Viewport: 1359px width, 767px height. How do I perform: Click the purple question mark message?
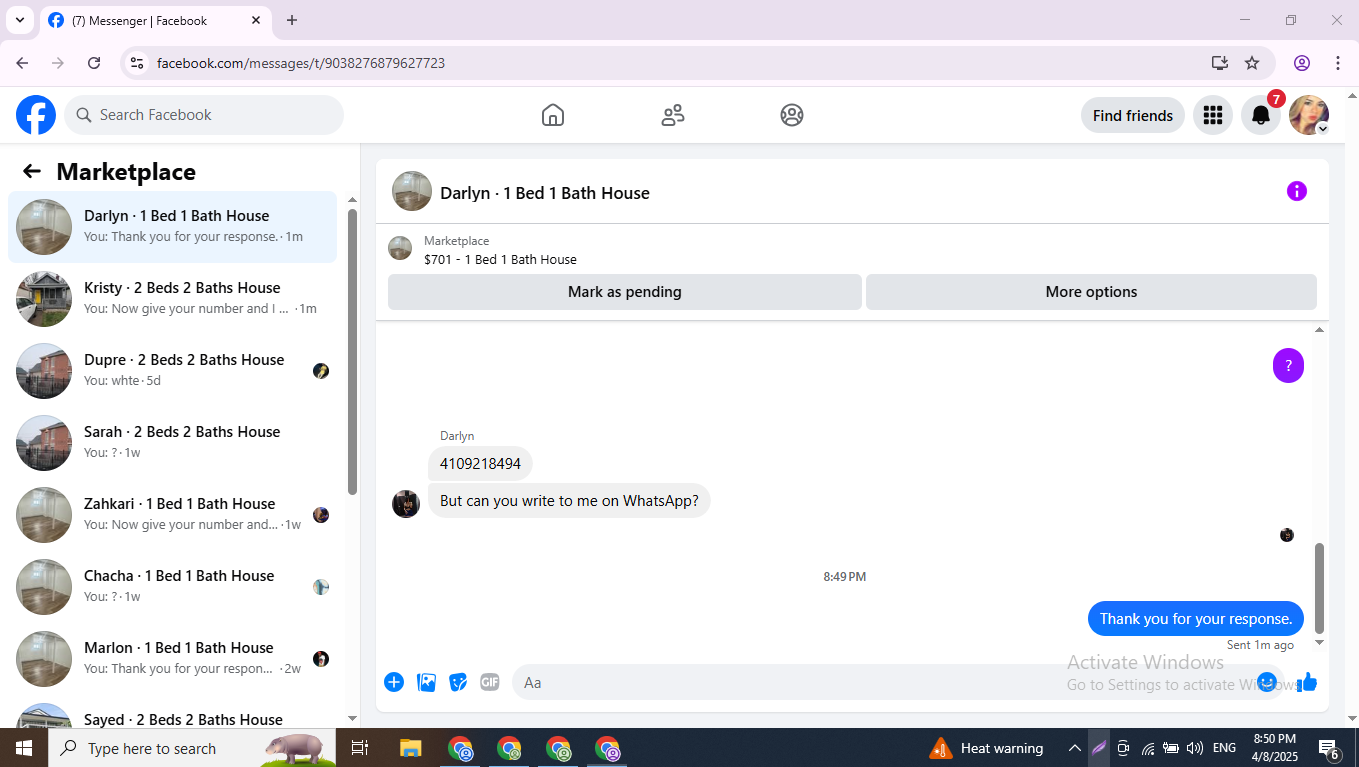pos(1289,365)
